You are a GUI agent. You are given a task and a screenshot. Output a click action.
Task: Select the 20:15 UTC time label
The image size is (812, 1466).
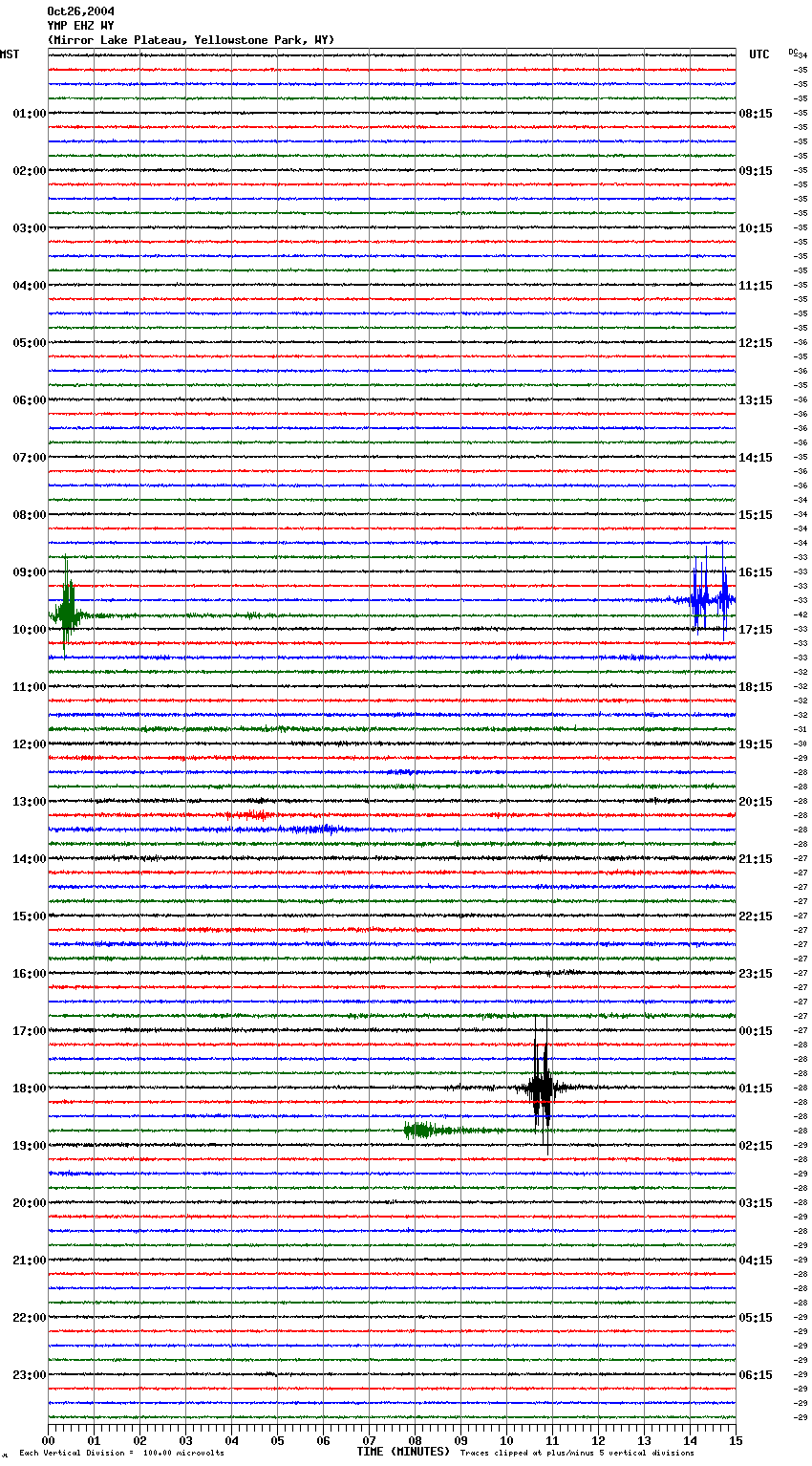pyautogui.click(x=756, y=802)
